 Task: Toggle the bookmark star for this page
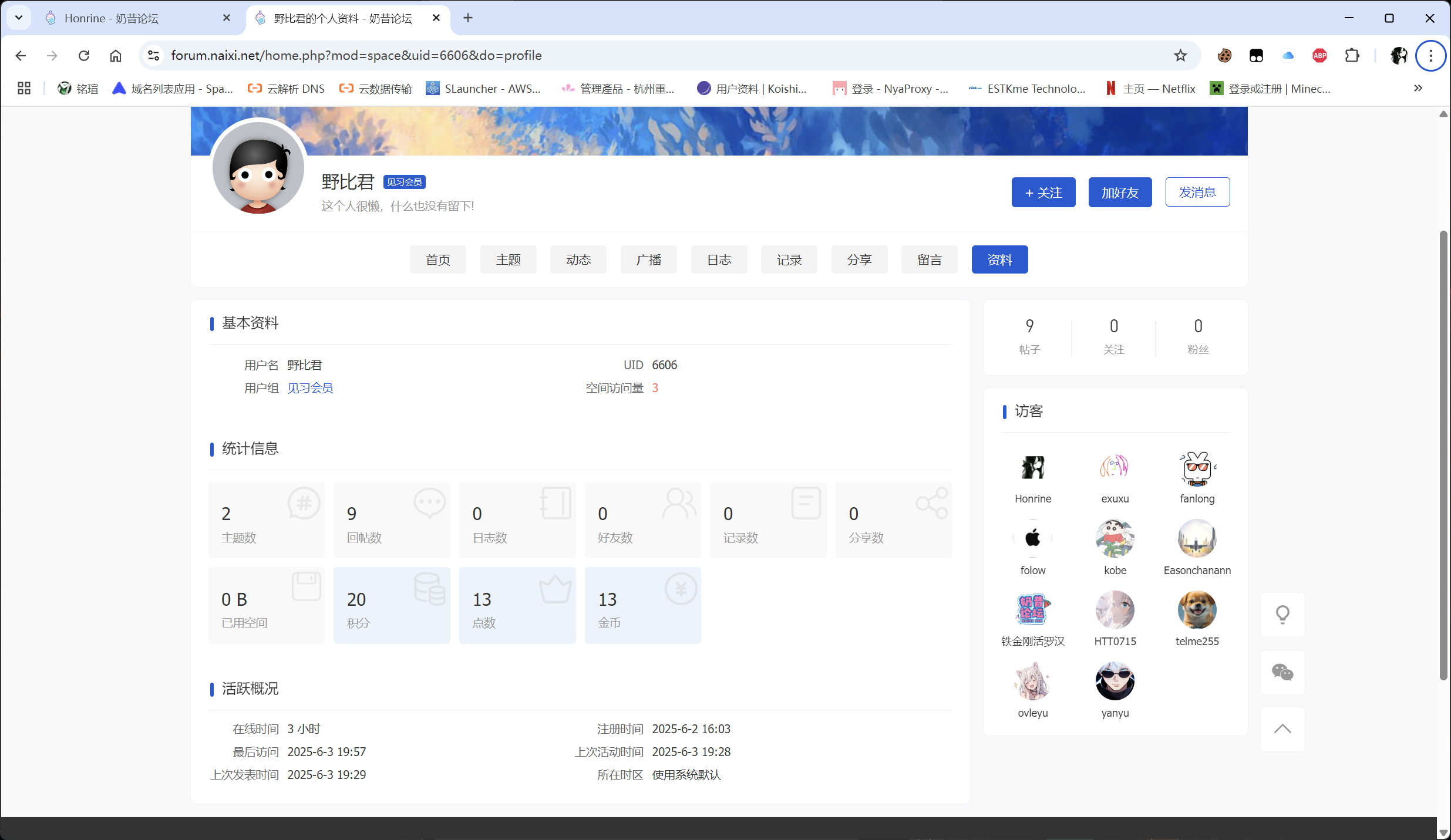click(1180, 55)
